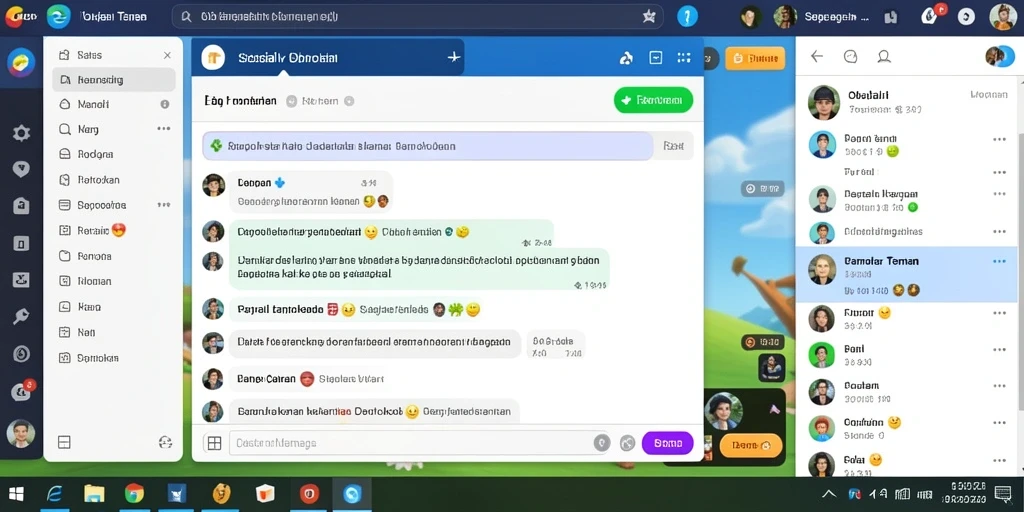
Task: Open three-dot menu for Dentain contact
Action: [x=999, y=194]
